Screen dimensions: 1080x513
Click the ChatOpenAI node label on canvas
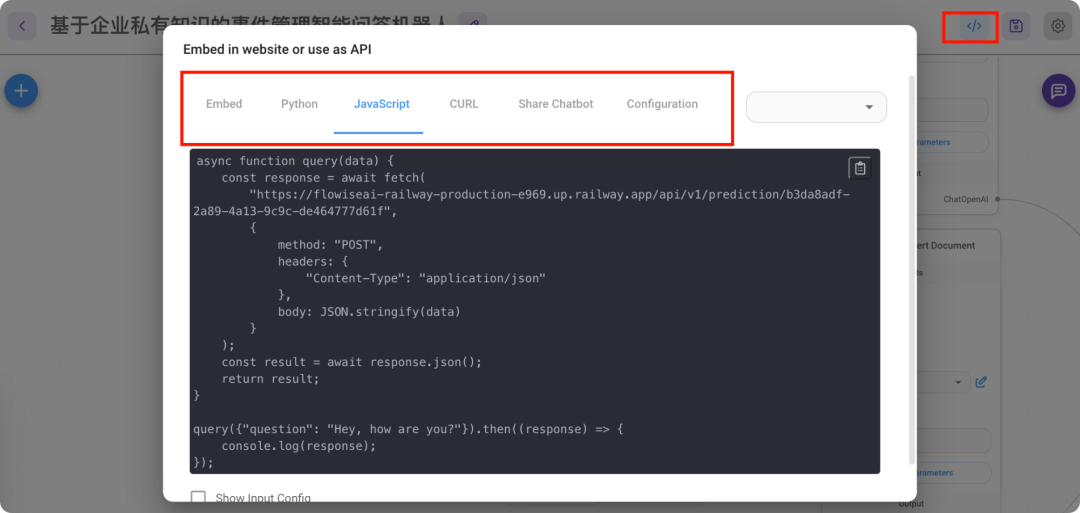(x=966, y=199)
